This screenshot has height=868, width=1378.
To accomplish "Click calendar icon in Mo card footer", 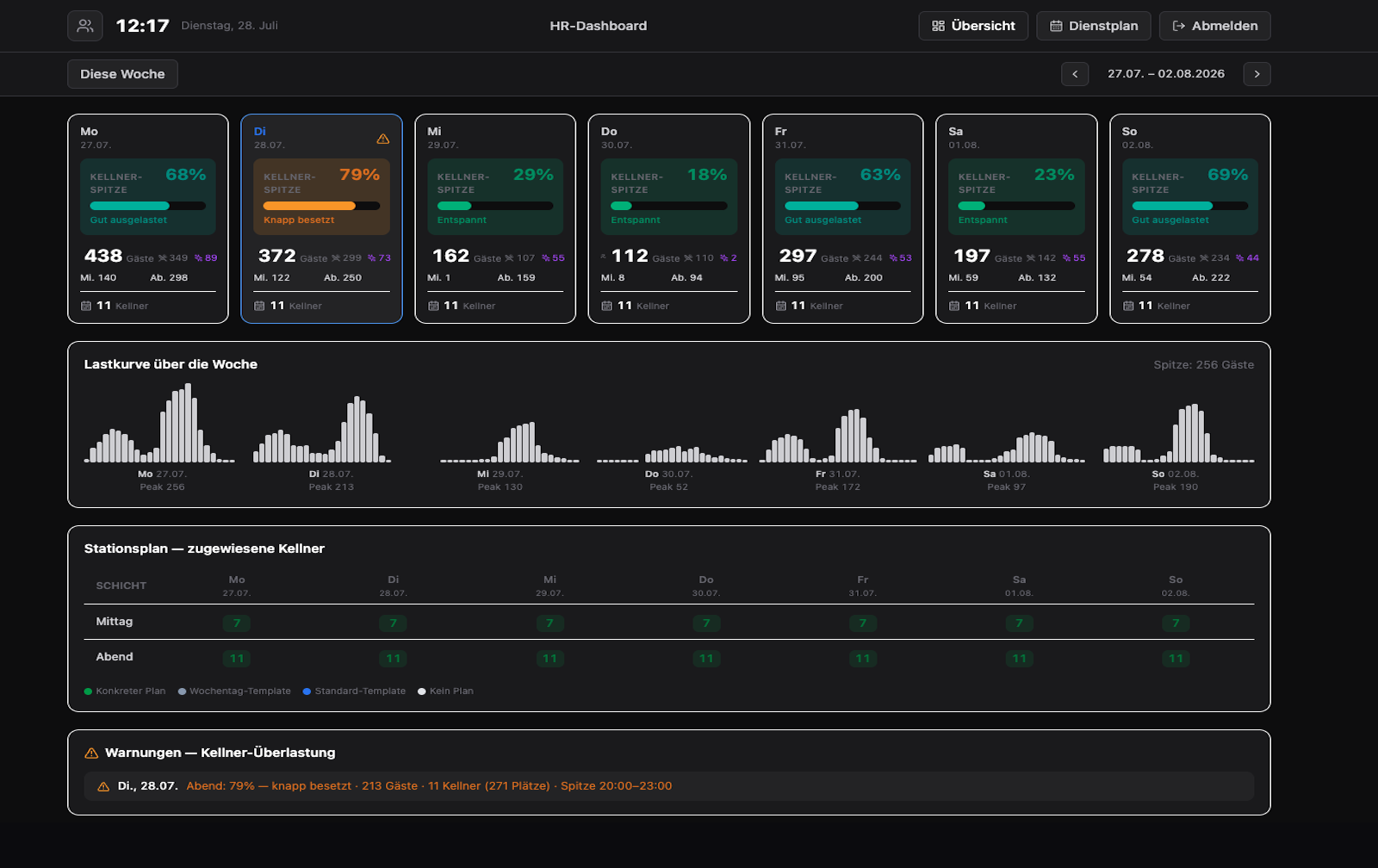I will point(86,306).
